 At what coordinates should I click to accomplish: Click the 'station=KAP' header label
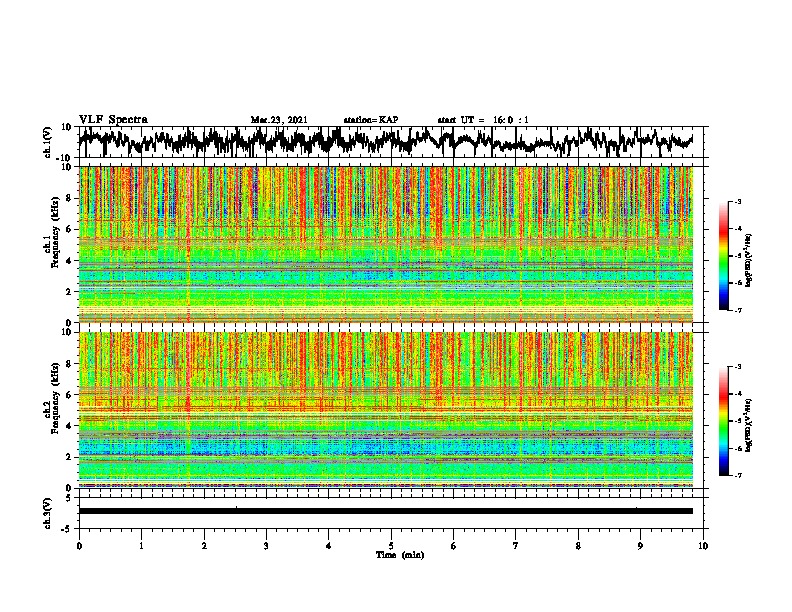(371, 120)
